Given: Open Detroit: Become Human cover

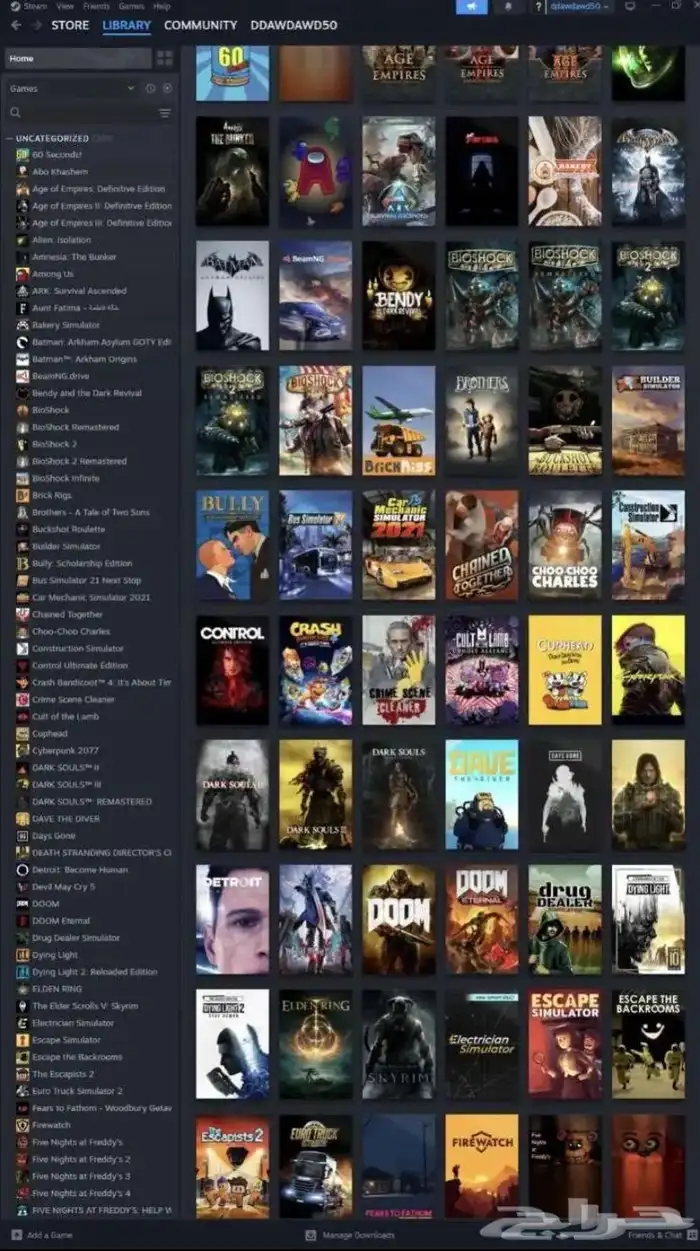Looking at the screenshot, I should 232,920.
